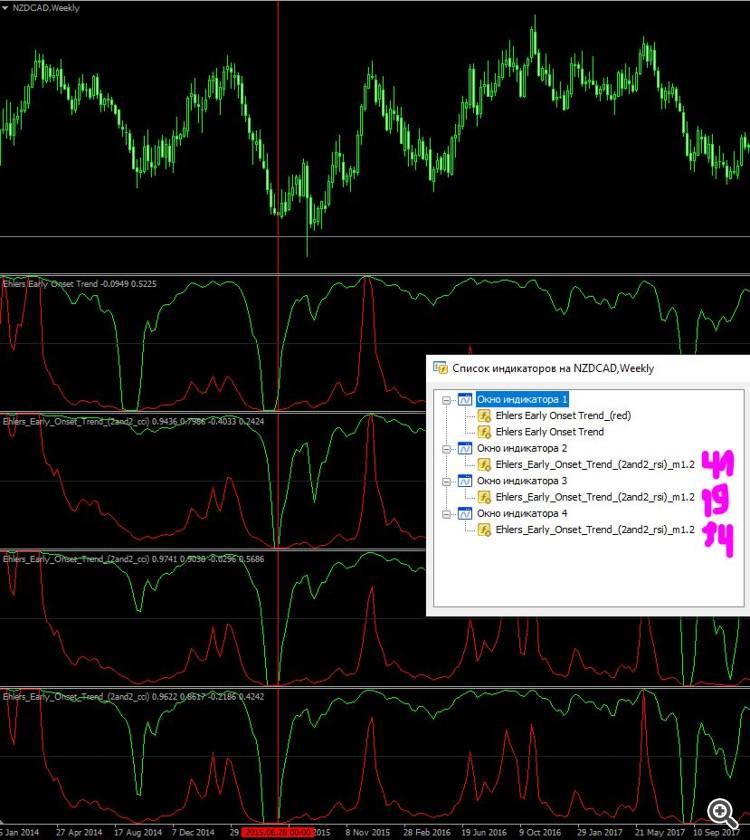Select Ehlers Early Onset Trend_(red) in the list
This screenshot has height=840, width=750.
click(563, 416)
